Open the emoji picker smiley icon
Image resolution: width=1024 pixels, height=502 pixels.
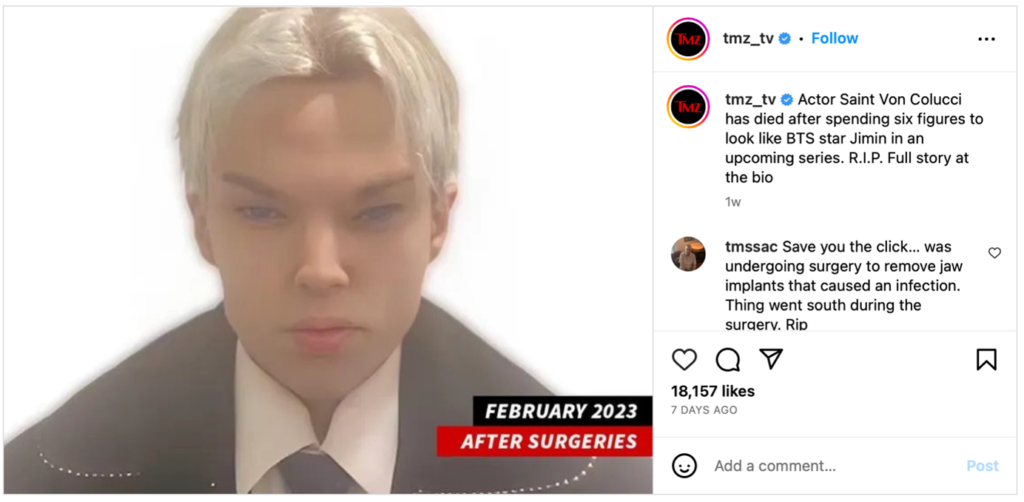click(684, 465)
